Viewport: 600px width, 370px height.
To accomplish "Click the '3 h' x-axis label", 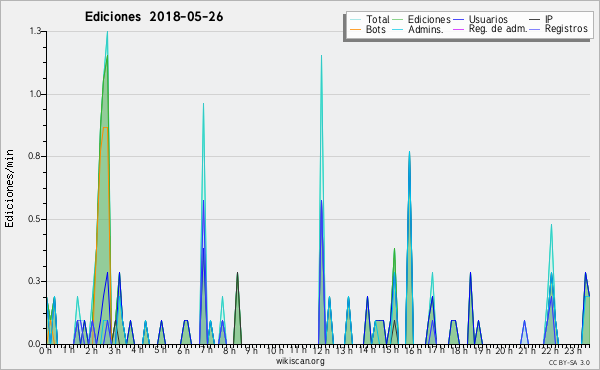I will 114,351.
